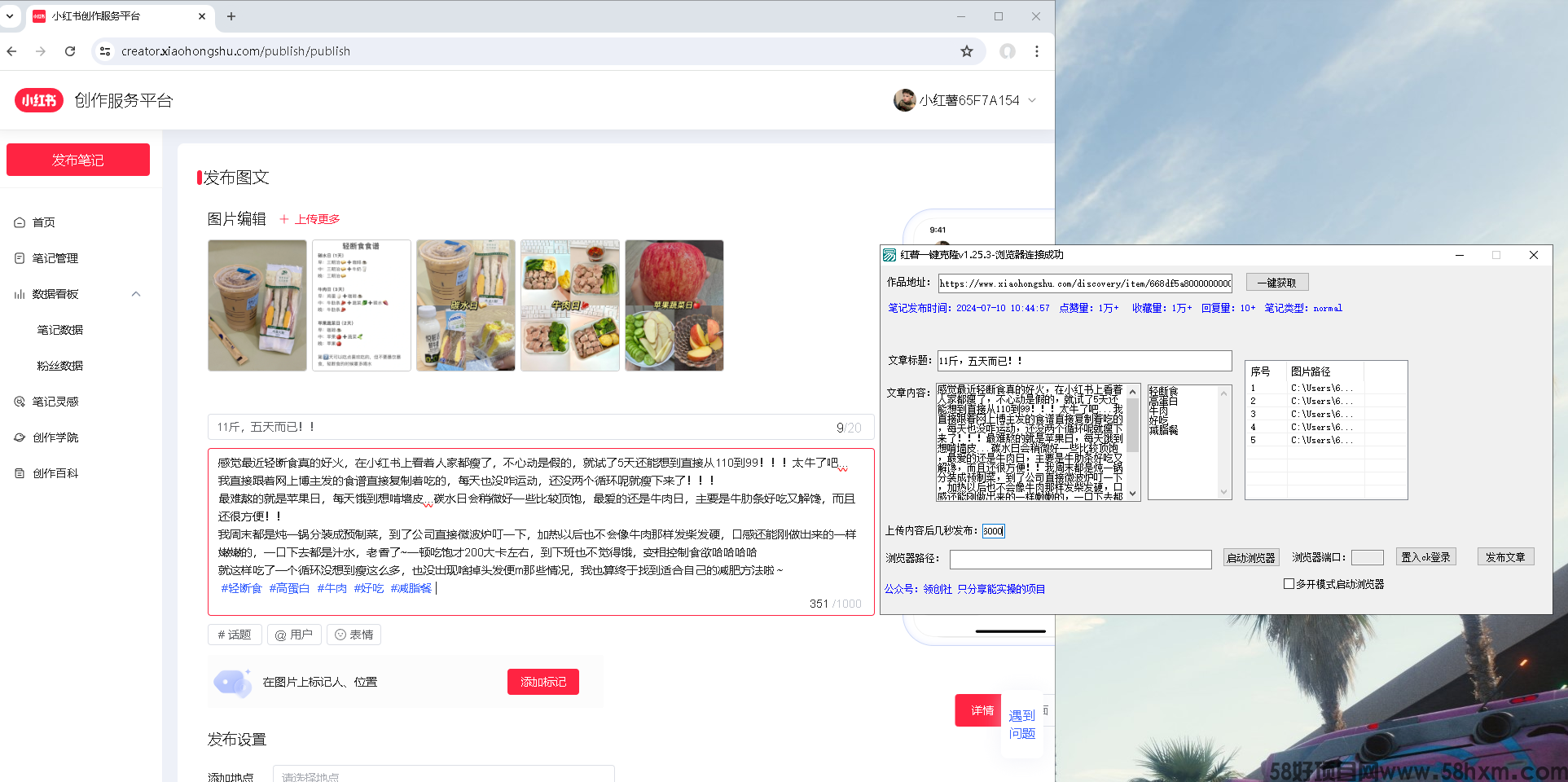View site information icon in address bar
1568x782 pixels.
(x=104, y=51)
